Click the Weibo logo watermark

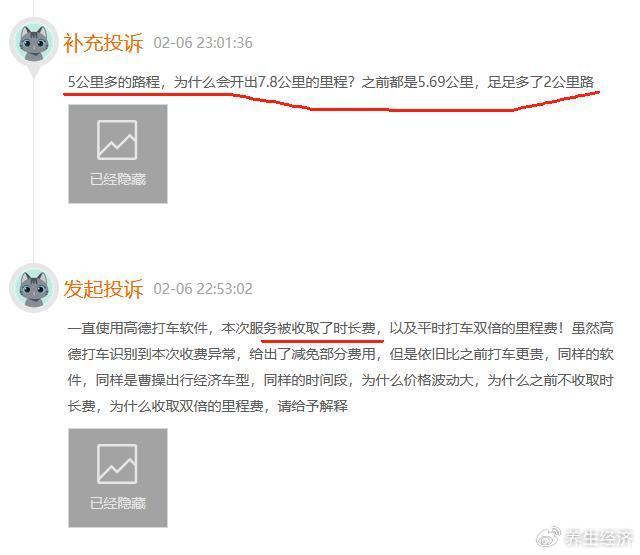click(x=548, y=537)
